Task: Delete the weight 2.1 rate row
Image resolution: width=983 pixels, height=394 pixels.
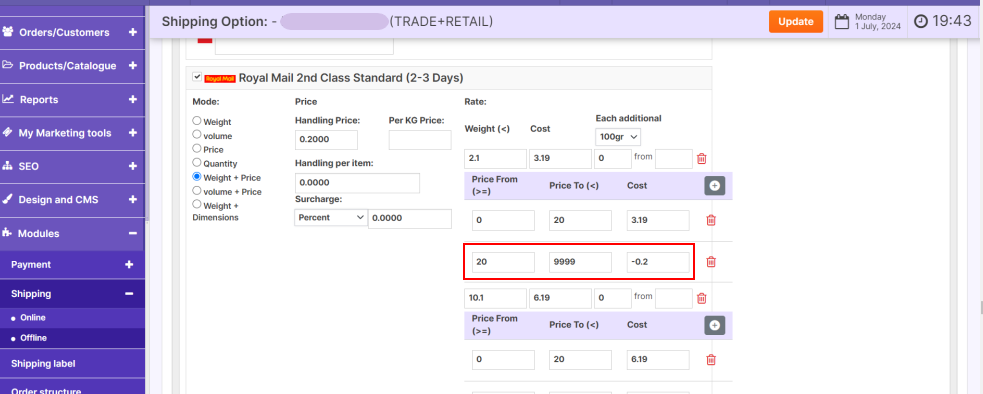Action: [702, 159]
